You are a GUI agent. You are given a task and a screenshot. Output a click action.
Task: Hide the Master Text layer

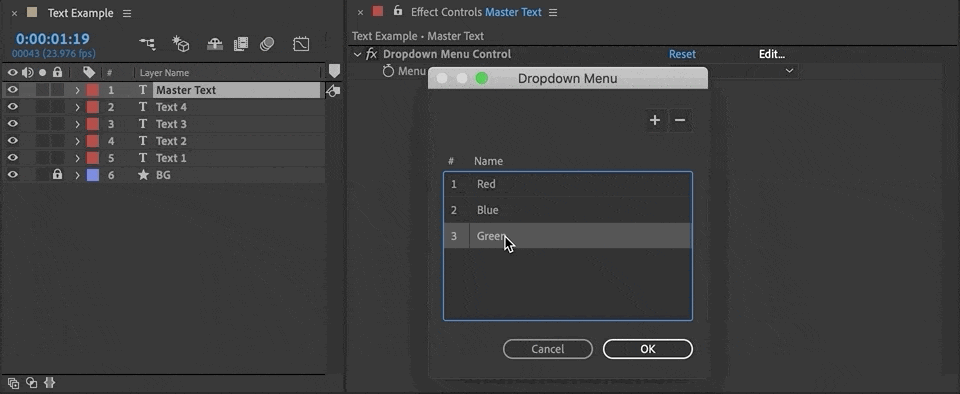pos(12,90)
